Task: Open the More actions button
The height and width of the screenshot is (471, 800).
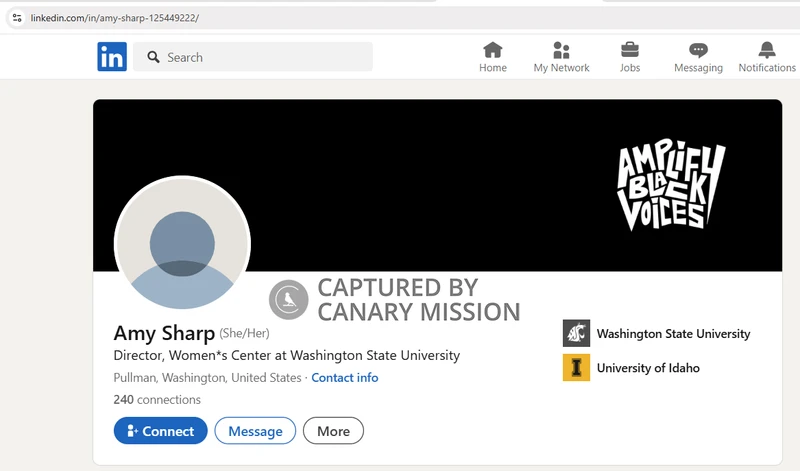Action: tap(333, 431)
